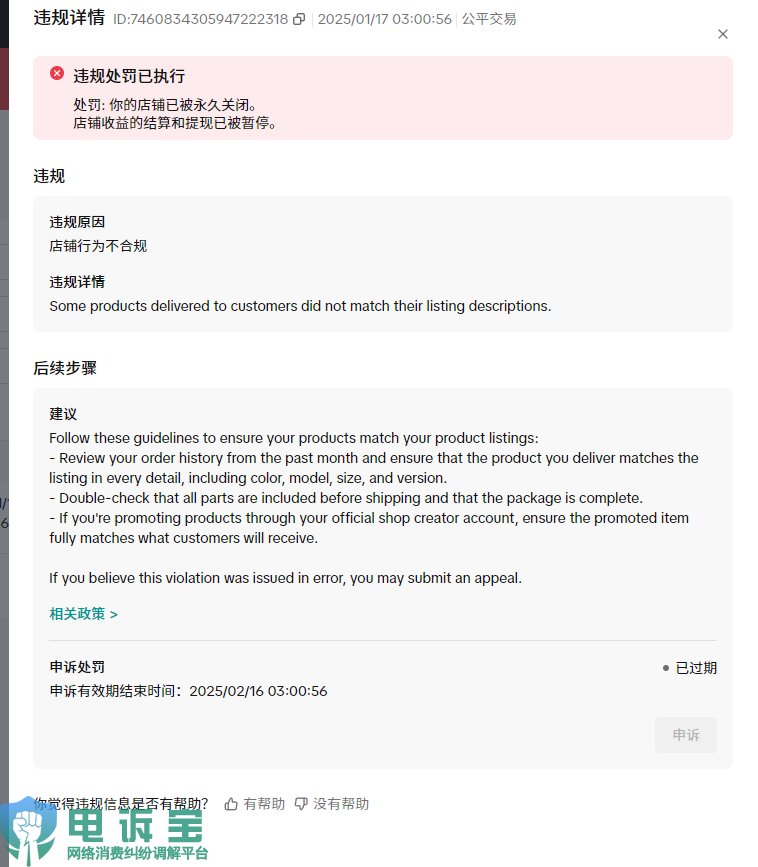This screenshot has height=867, width=758.
Task: Click the 后续步骤 section heading
Action: pos(65,368)
